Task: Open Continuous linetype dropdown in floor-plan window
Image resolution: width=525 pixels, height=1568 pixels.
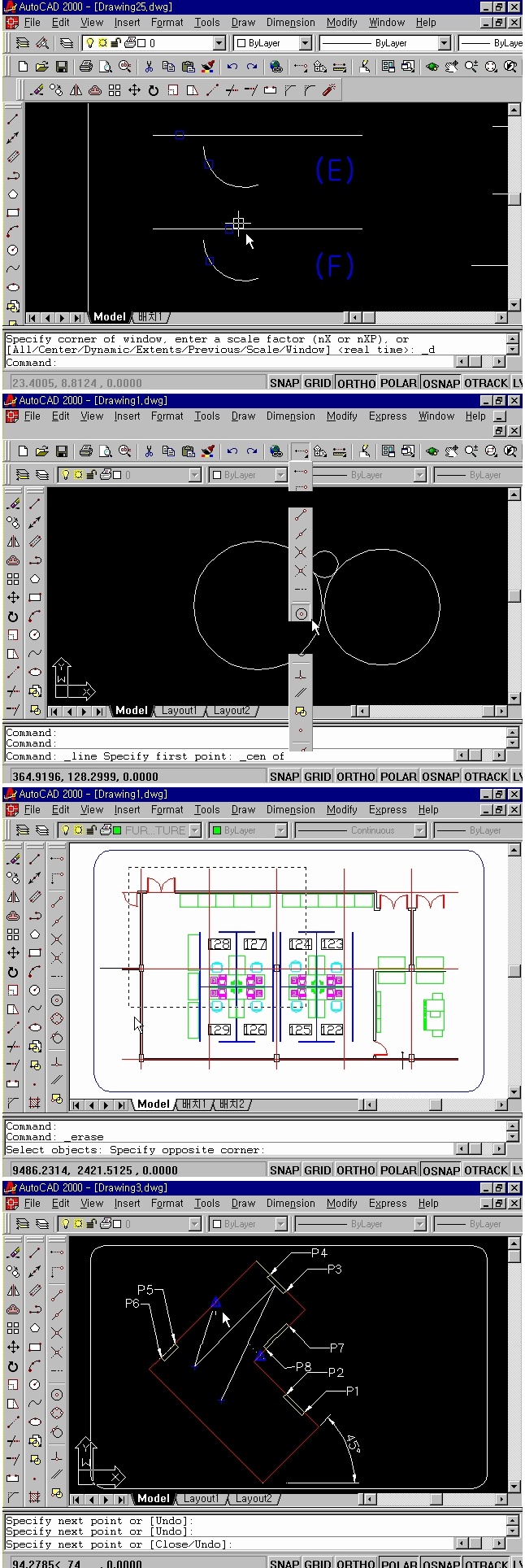Action: 419,830
